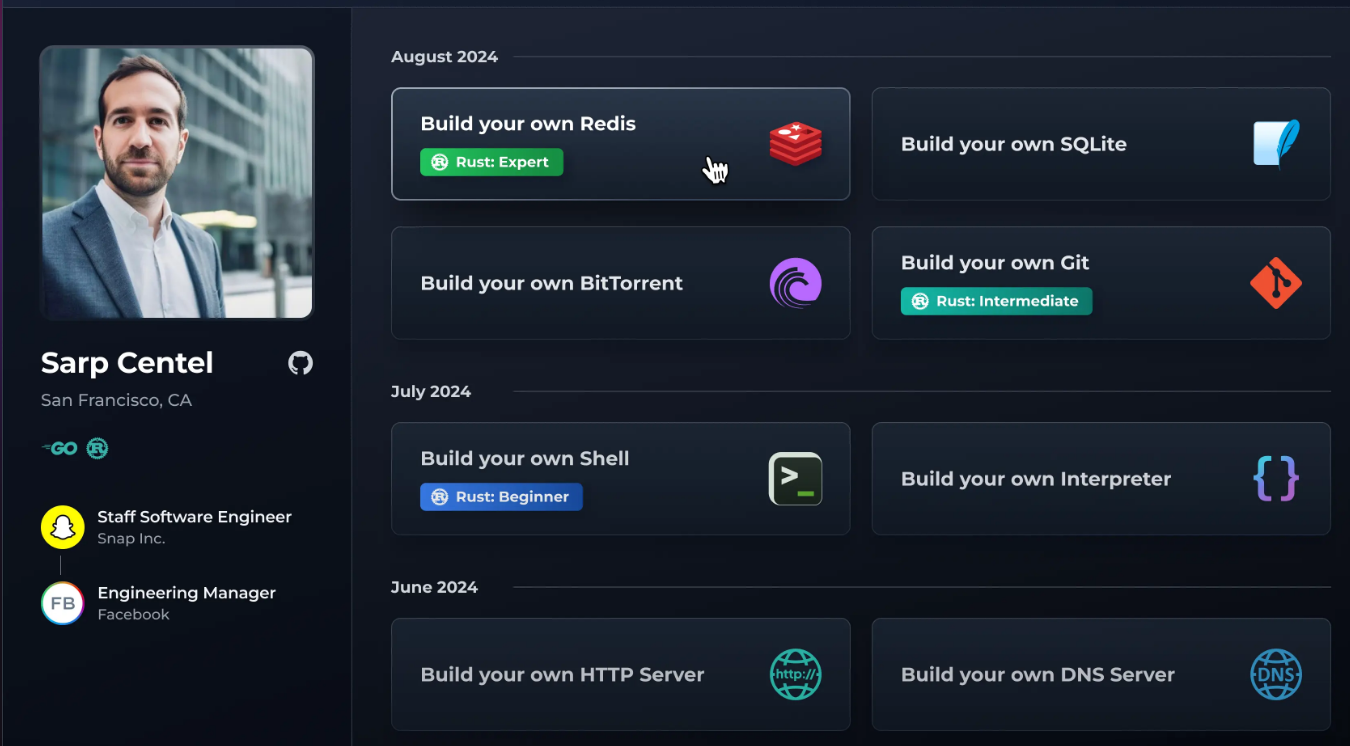This screenshot has width=1350, height=746.
Task: Click the Sarp Centel name heading
Action: click(127, 363)
